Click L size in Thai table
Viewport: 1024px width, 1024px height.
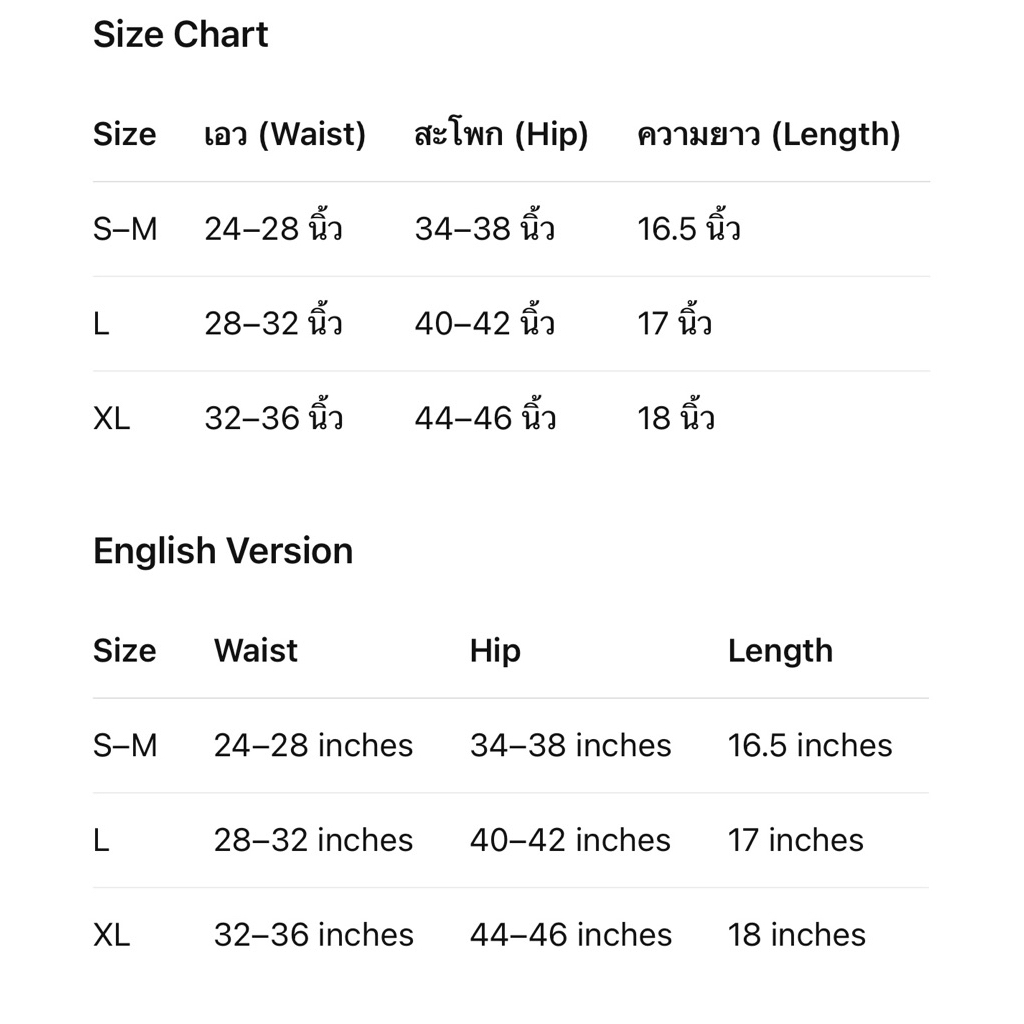pos(101,324)
